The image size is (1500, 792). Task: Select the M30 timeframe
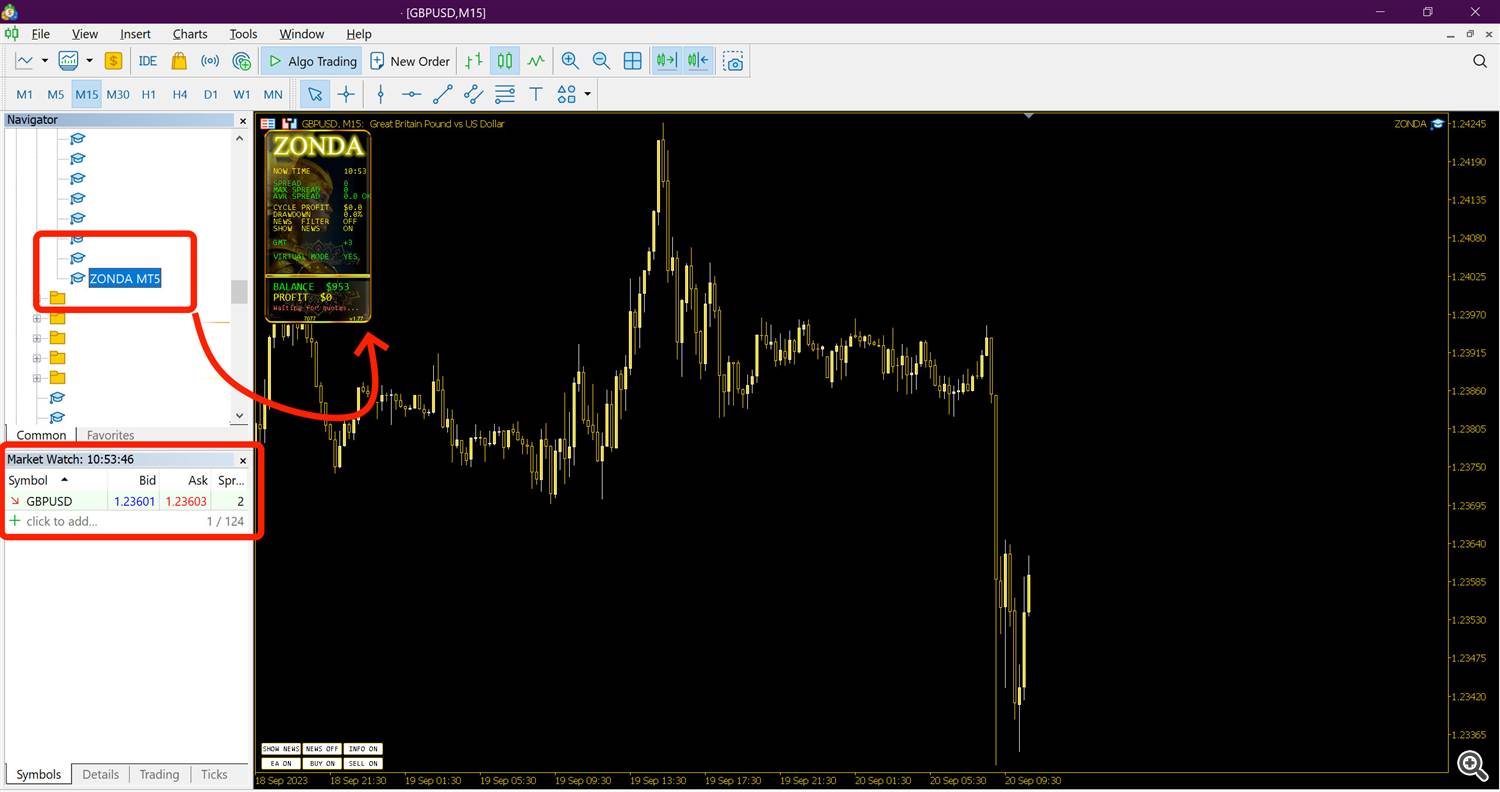pyautogui.click(x=118, y=94)
